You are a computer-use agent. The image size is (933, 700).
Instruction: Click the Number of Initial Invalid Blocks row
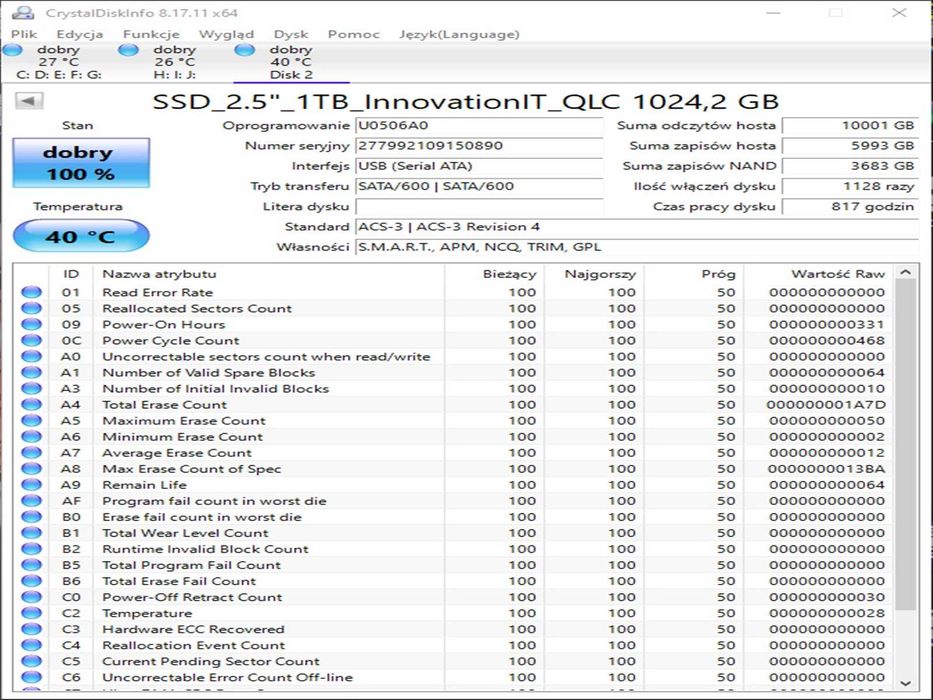[x=453, y=389]
